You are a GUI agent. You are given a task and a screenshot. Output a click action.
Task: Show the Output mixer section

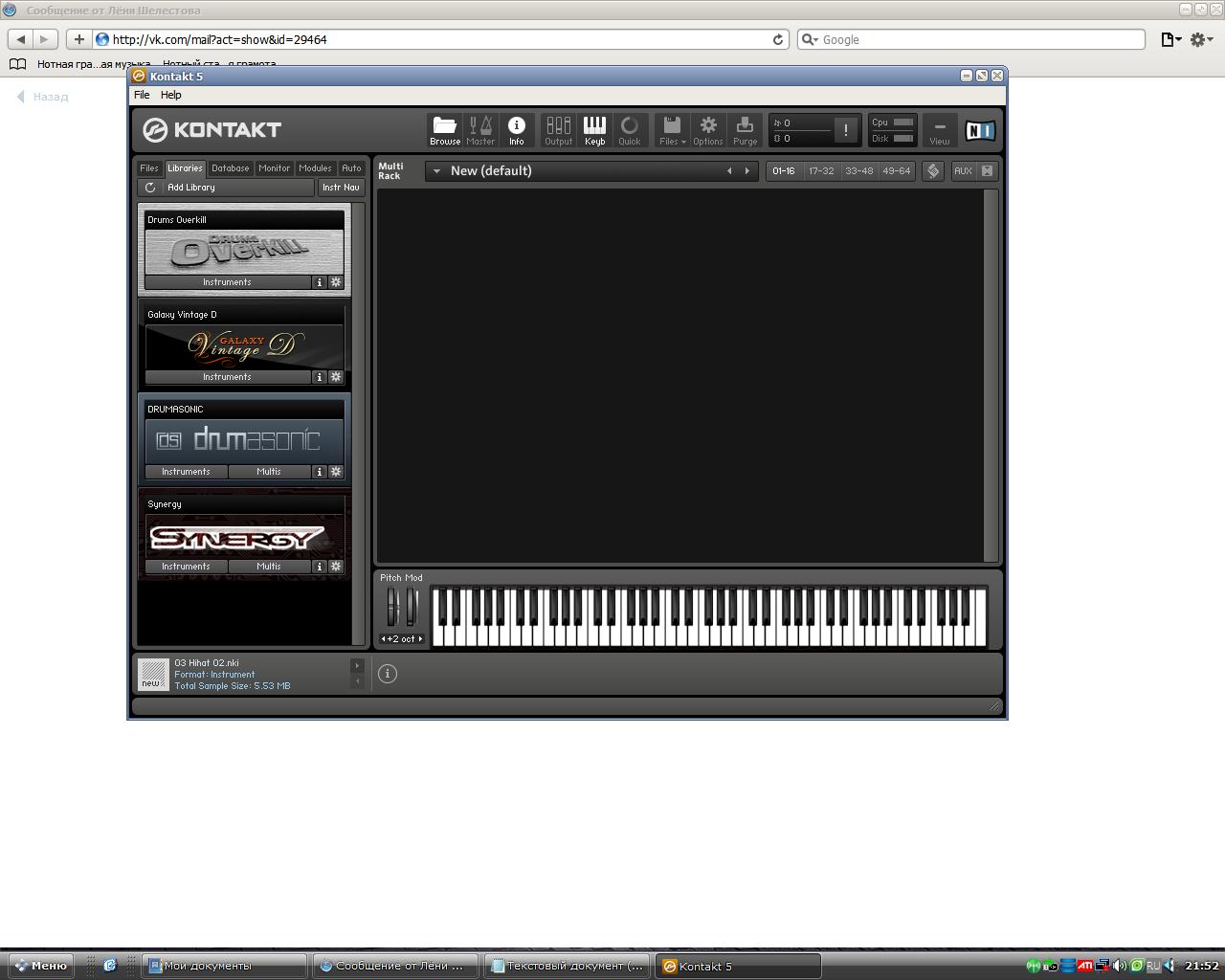tap(558, 130)
